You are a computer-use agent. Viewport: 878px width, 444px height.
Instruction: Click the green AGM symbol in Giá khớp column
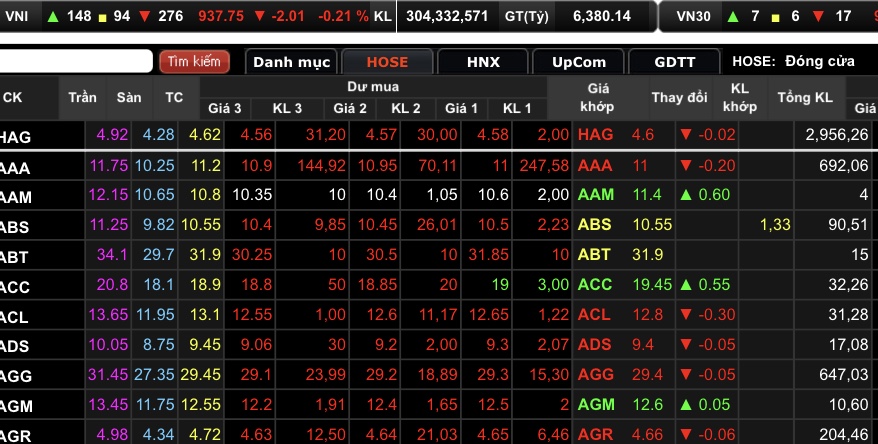coord(595,405)
